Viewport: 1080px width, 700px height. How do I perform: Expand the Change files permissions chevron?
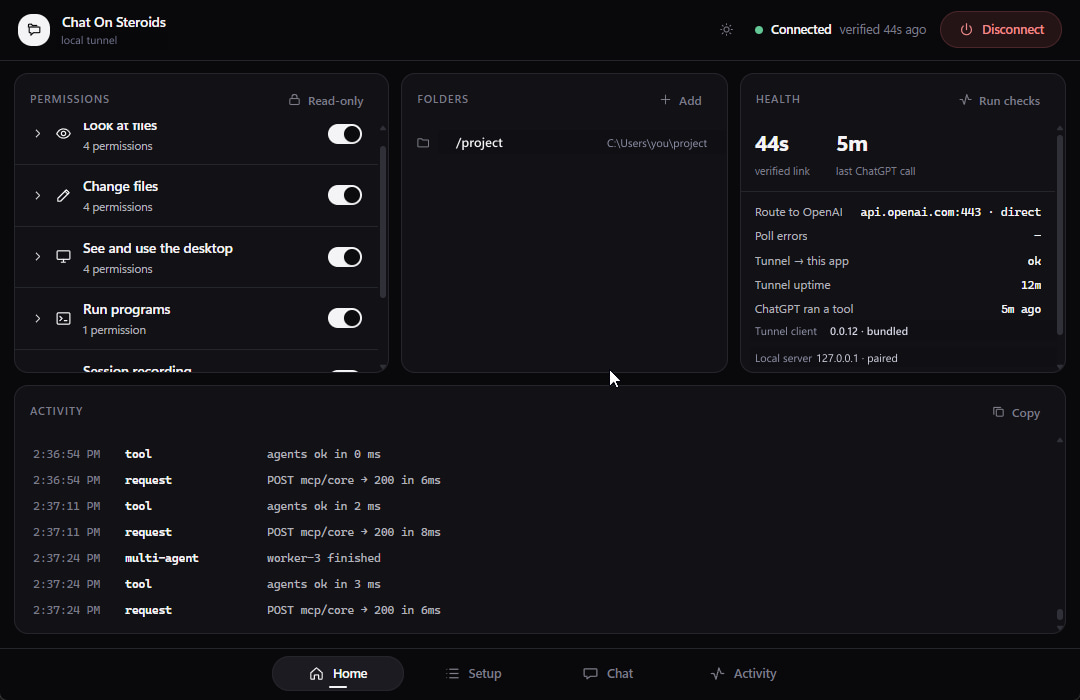point(38,196)
